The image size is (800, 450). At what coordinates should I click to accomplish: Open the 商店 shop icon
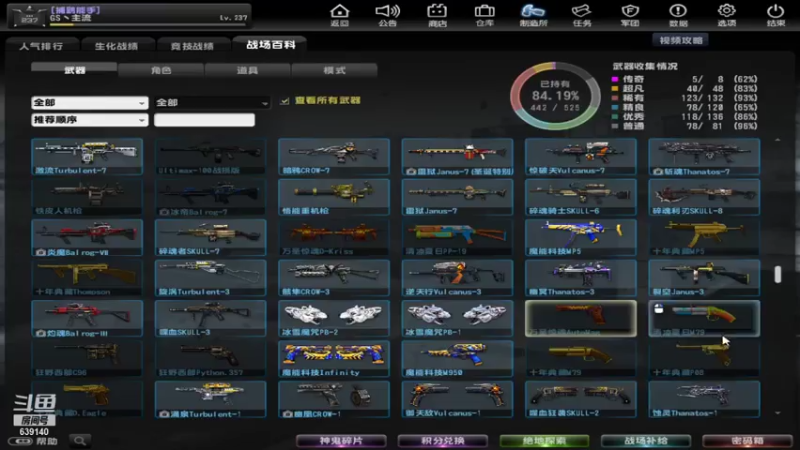437,15
